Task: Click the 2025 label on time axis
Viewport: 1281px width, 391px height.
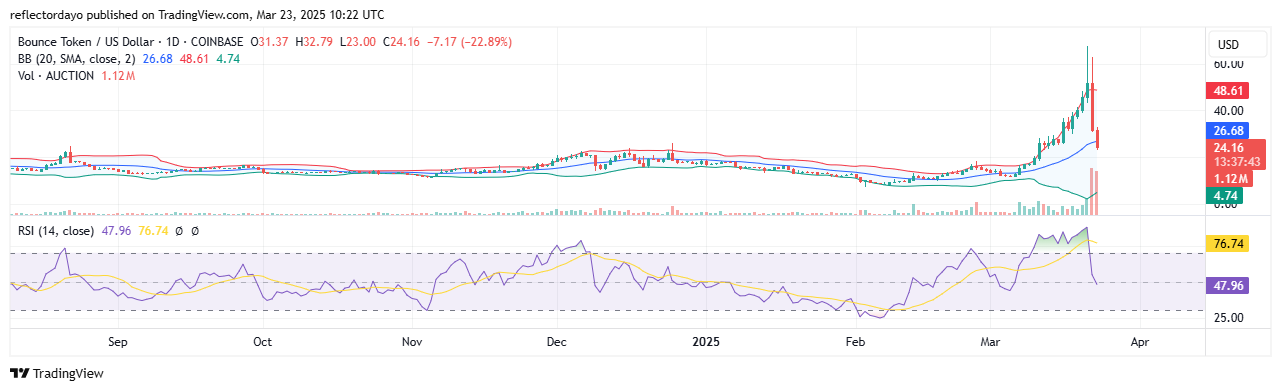Action: coord(707,341)
